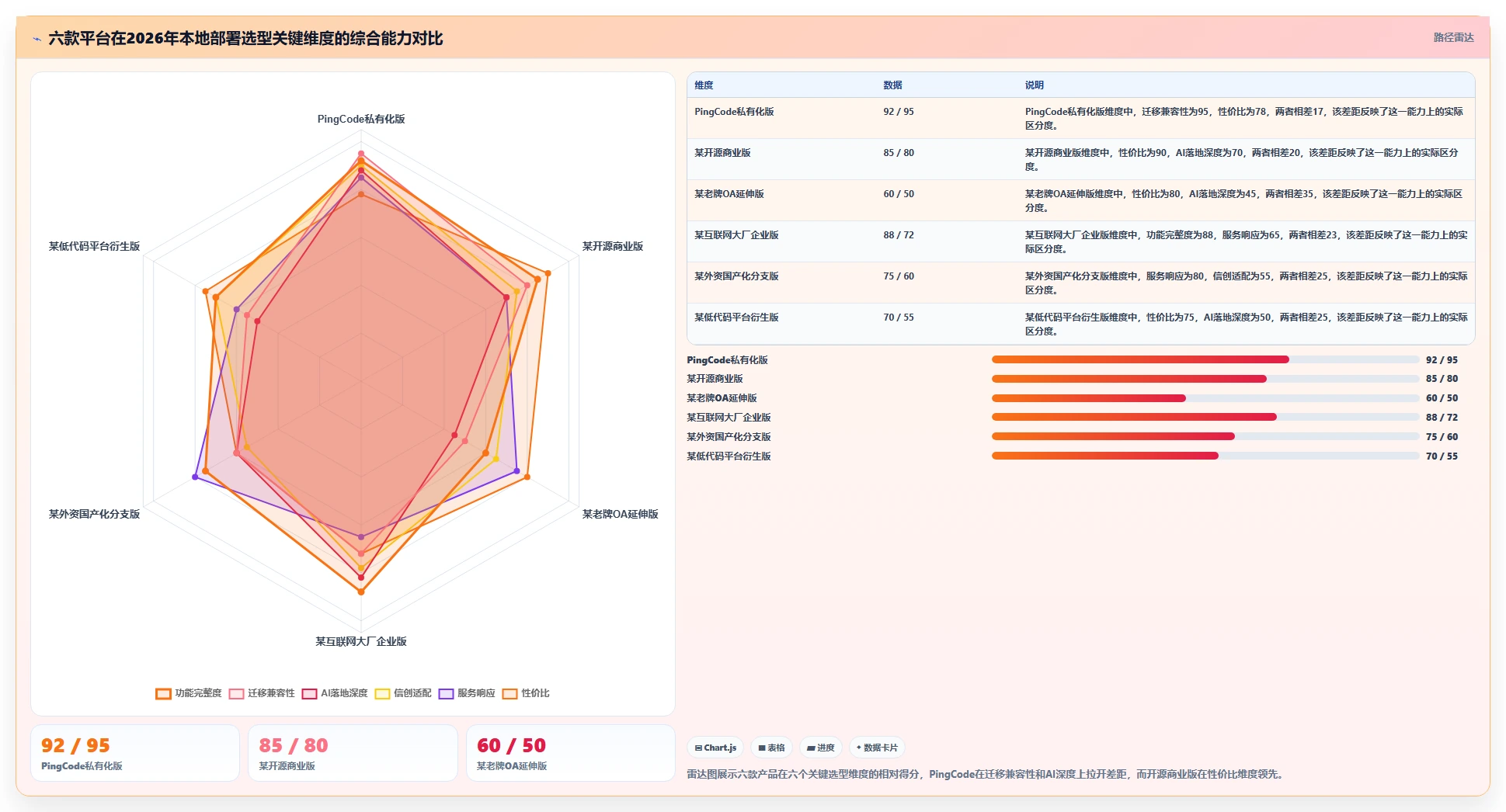Select the 某外资国产化分支版 table row name
1506x812 pixels.
tap(736, 276)
